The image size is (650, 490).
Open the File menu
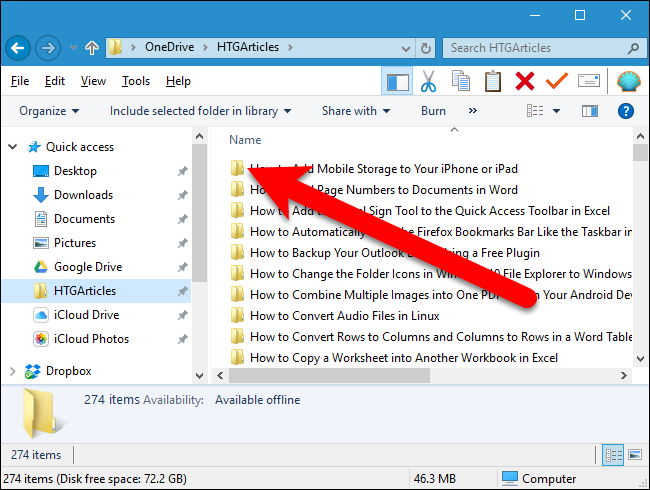tap(20, 81)
